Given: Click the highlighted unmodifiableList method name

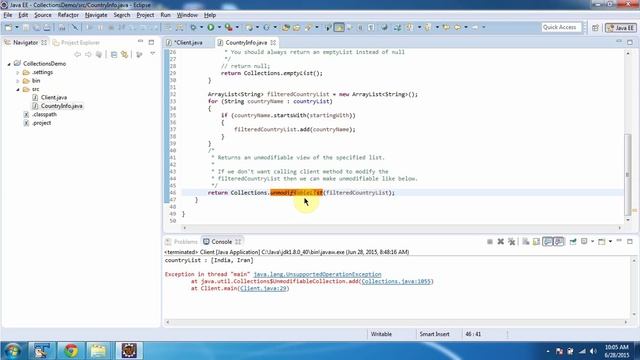Looking at the screenshot, I should (296, 193).
